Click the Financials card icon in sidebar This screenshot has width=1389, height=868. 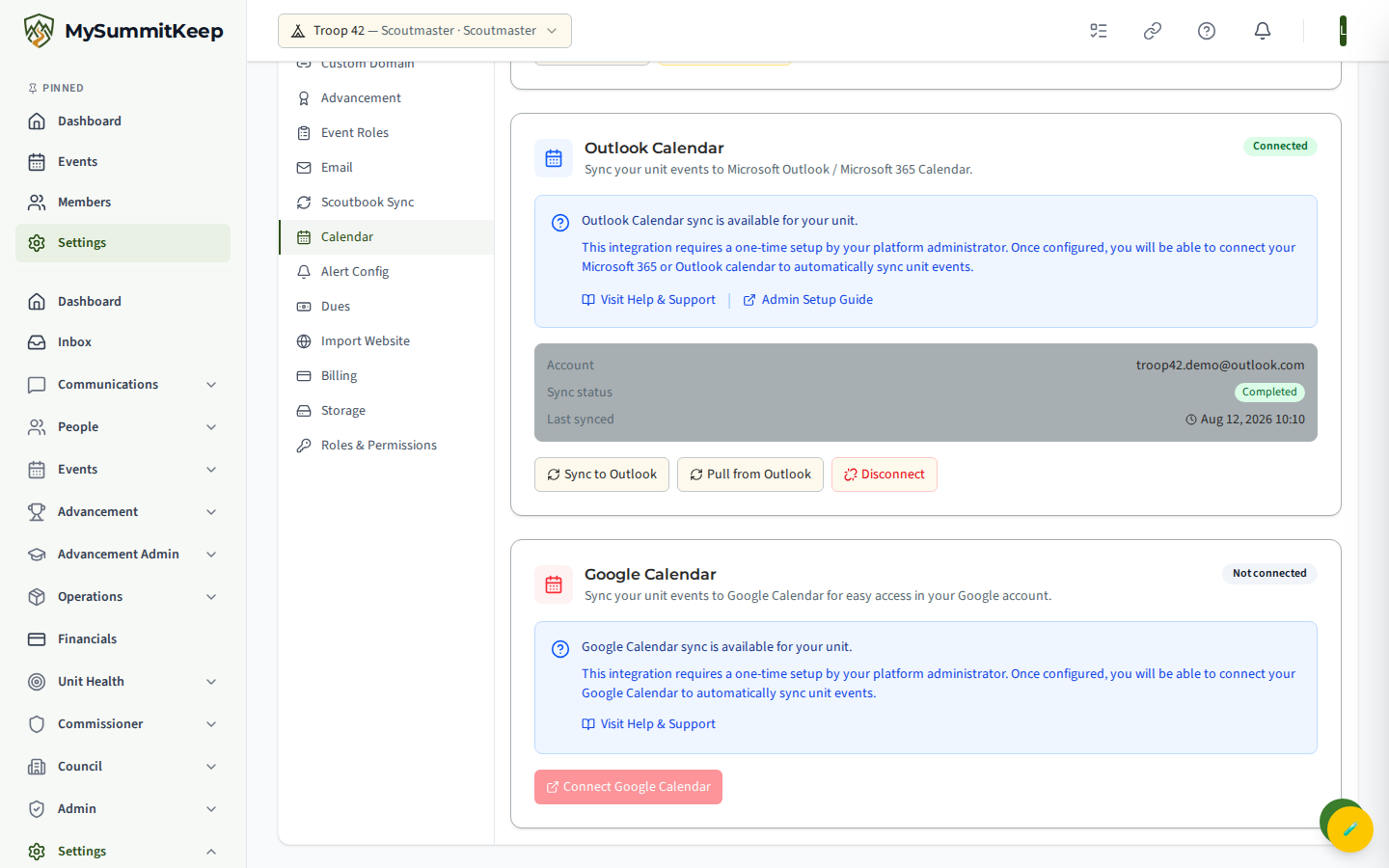pyautogui.click(x=37, y=639)
